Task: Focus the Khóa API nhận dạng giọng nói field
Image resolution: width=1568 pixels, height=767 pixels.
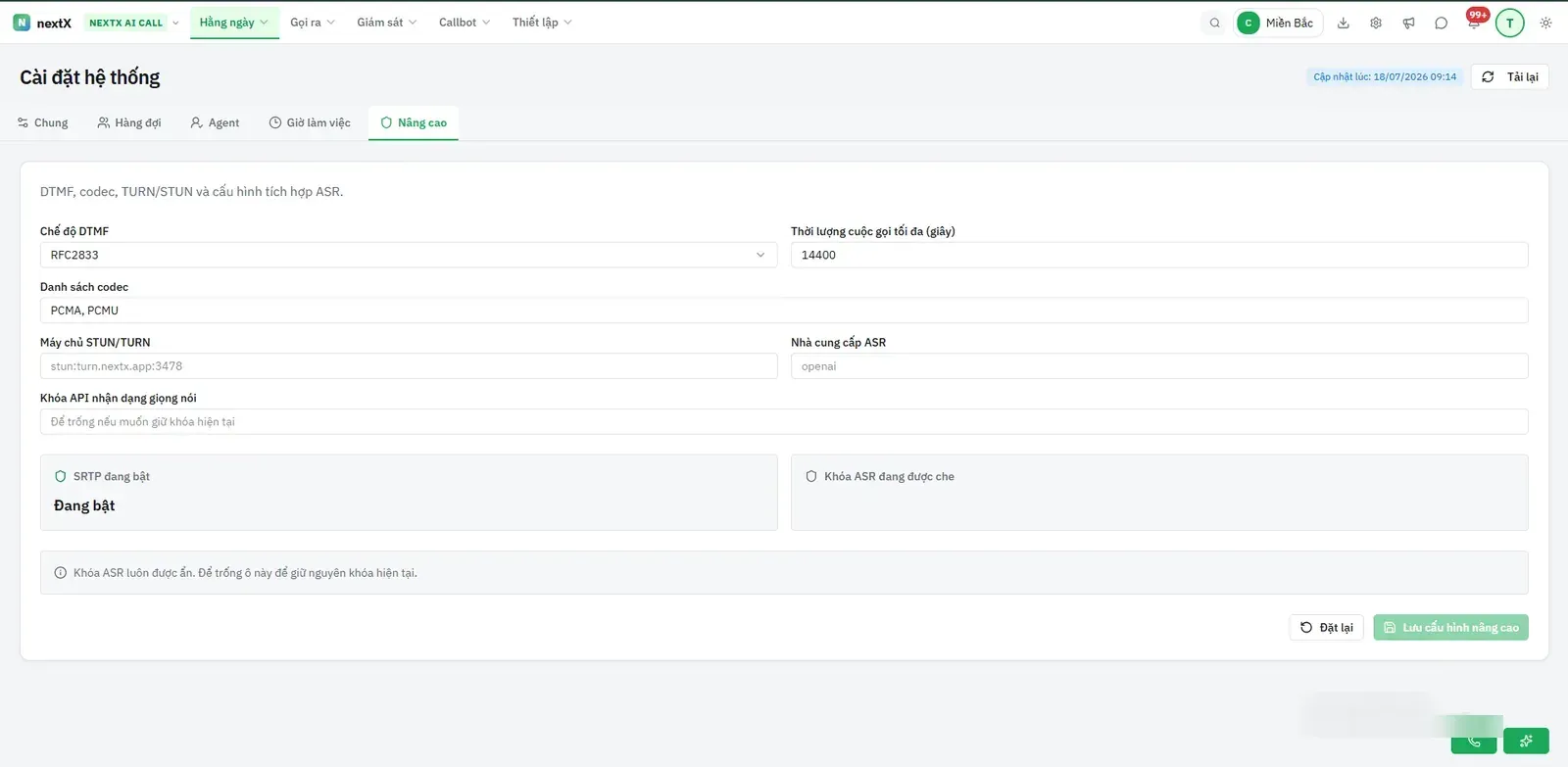Action: pyautogui.click(x=784, y=422)
